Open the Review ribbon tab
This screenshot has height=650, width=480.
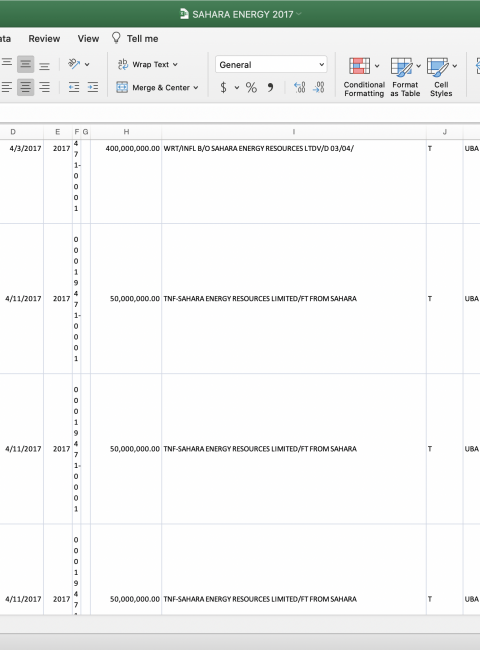tap(44, 39)
